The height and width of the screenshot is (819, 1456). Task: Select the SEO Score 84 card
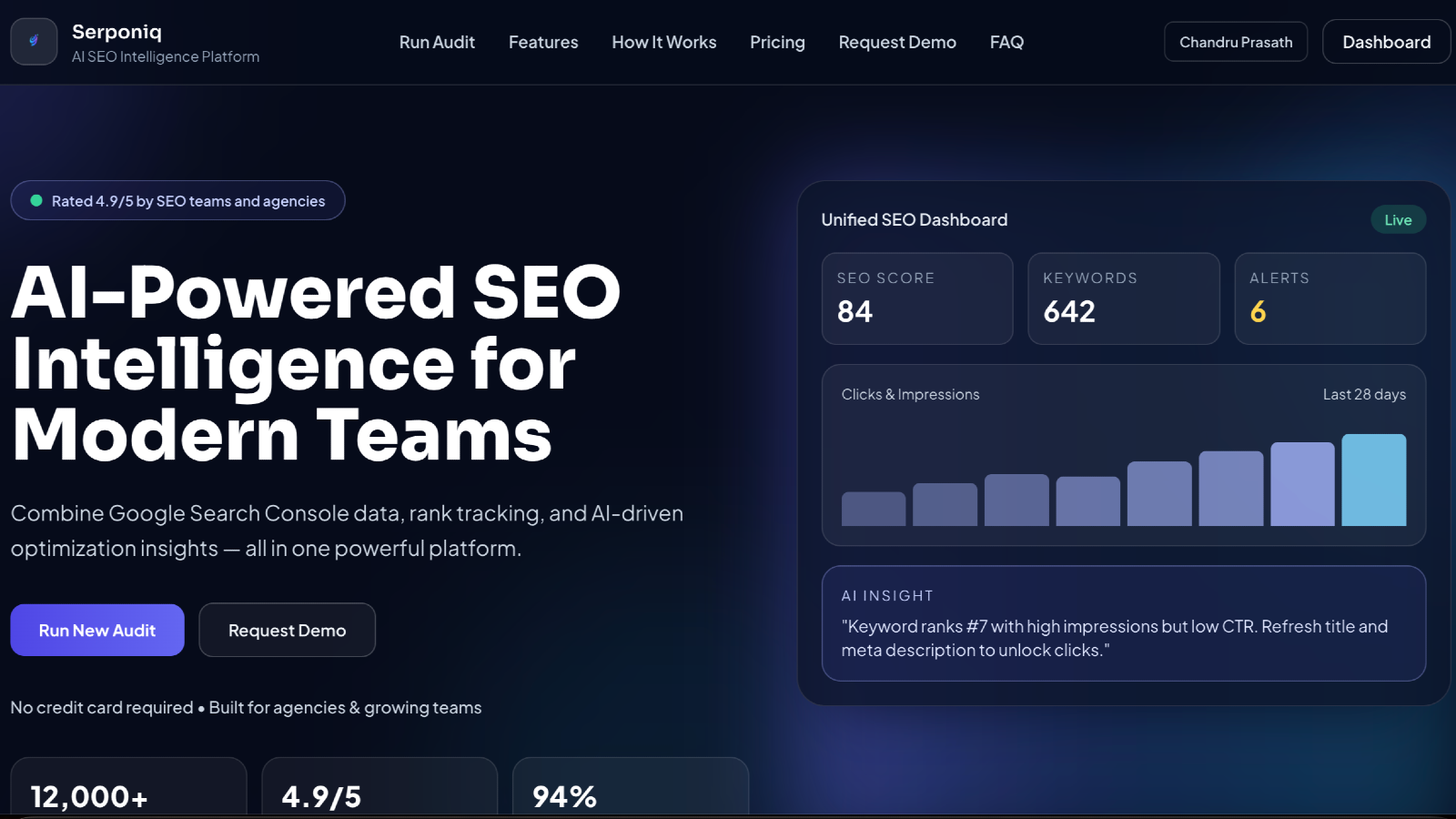pyautogui.click(x=916, y=298)
